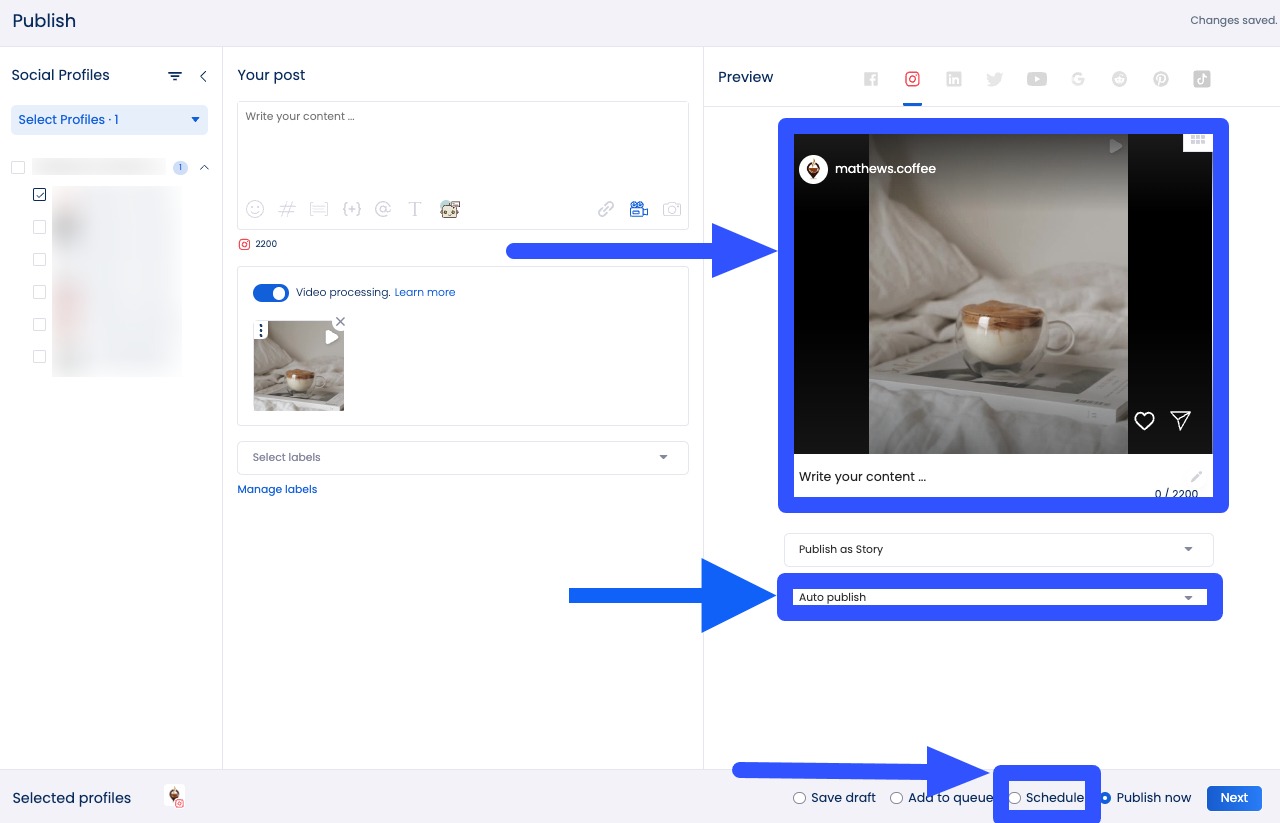The height and width of the screenshot is (823, 1280).
Task: Open the Pinterest preview tab
Action: (1161, 79)
